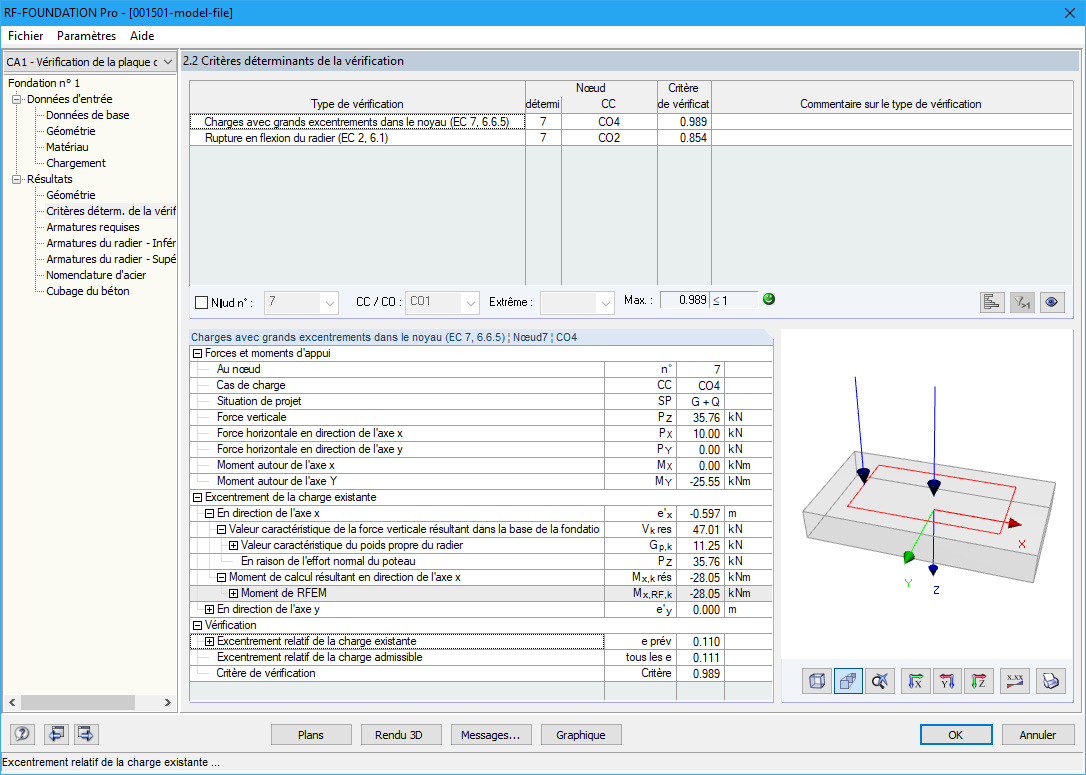Screen dimensions: 1086x775
Task: Set view in Z axis direction
Action: [979, 682]
